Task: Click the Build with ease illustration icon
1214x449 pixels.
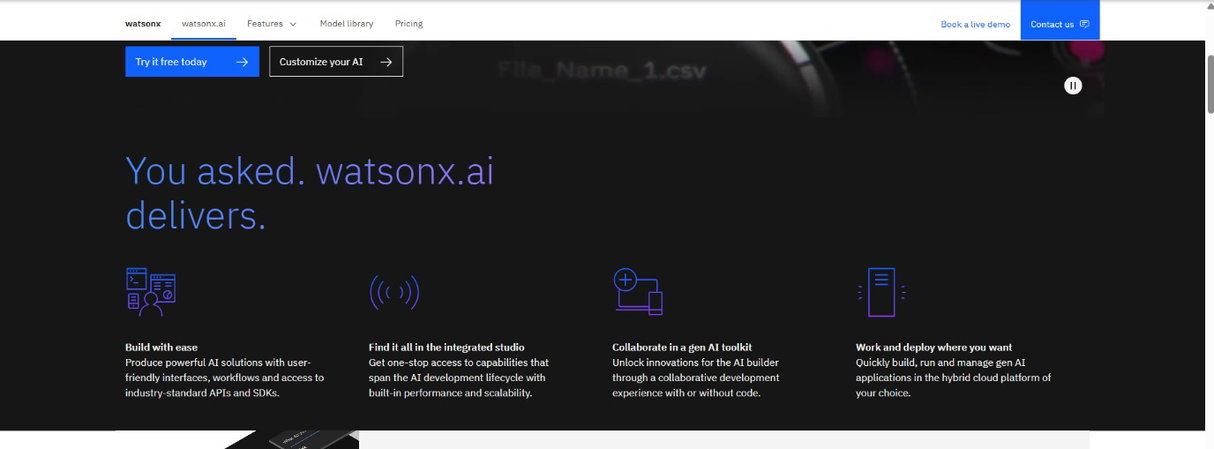Action: point(151,291)
